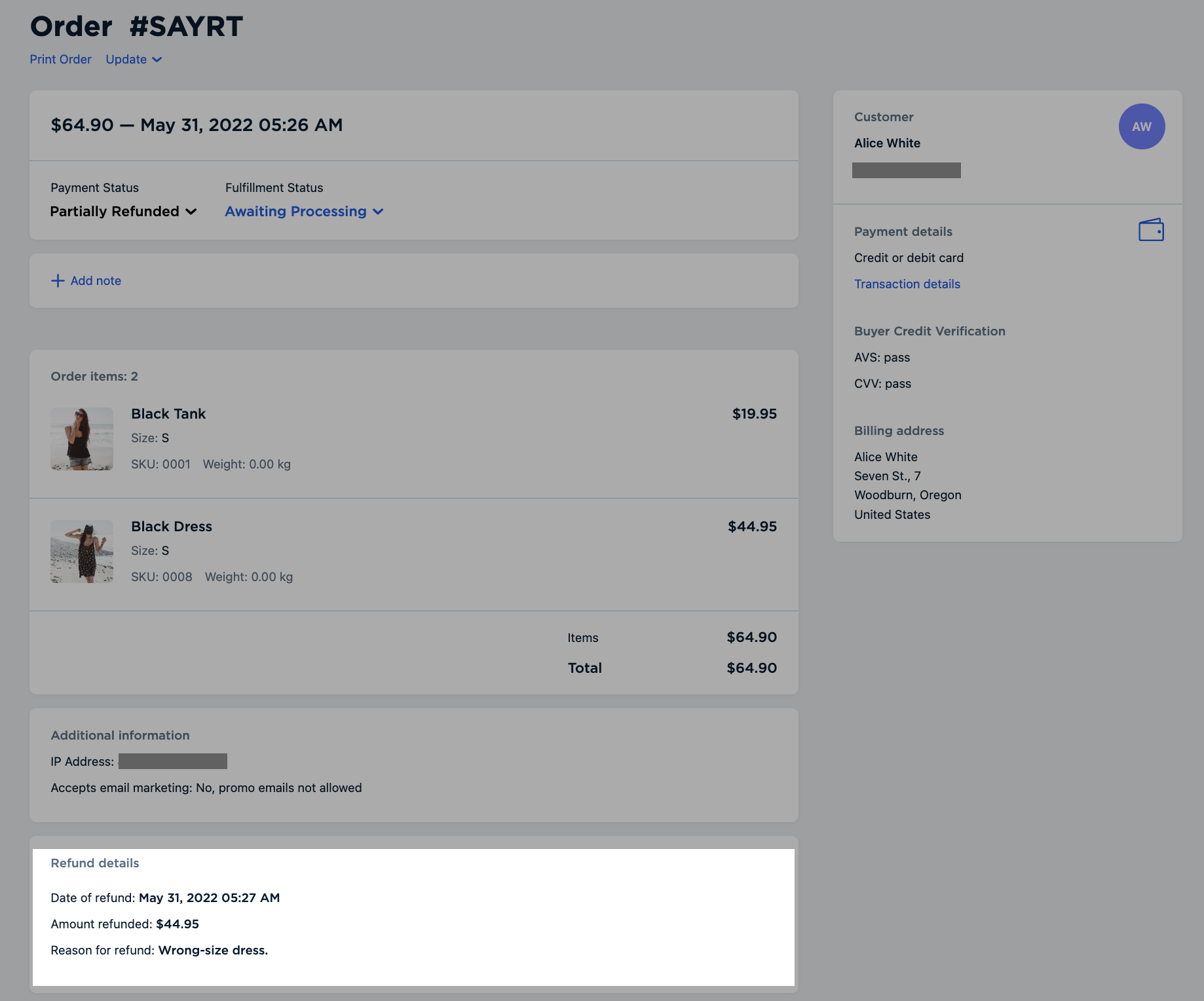Open the wallet icon in Payment details

[x=1152, y=230]
